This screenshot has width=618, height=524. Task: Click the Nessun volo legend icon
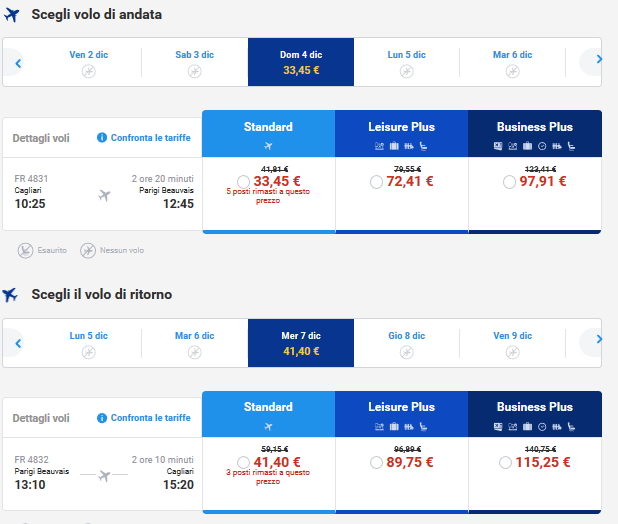click(x=87, y=250)
